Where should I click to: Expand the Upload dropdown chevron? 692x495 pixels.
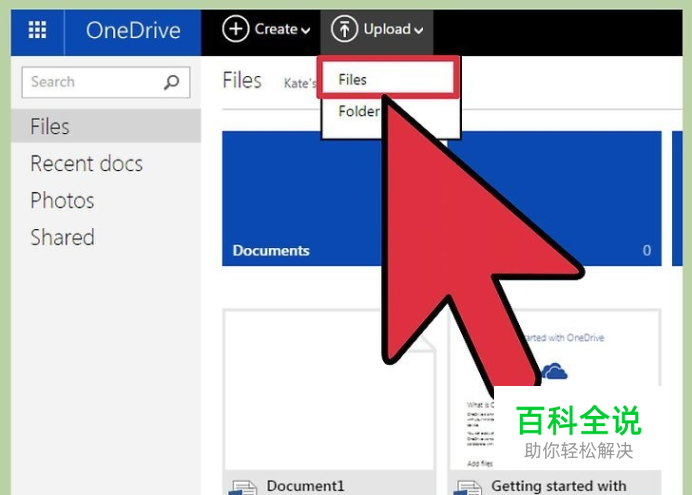point(418,30)
